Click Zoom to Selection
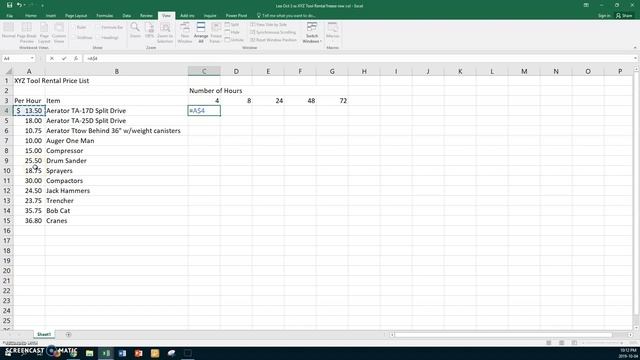 pos(165,33)
